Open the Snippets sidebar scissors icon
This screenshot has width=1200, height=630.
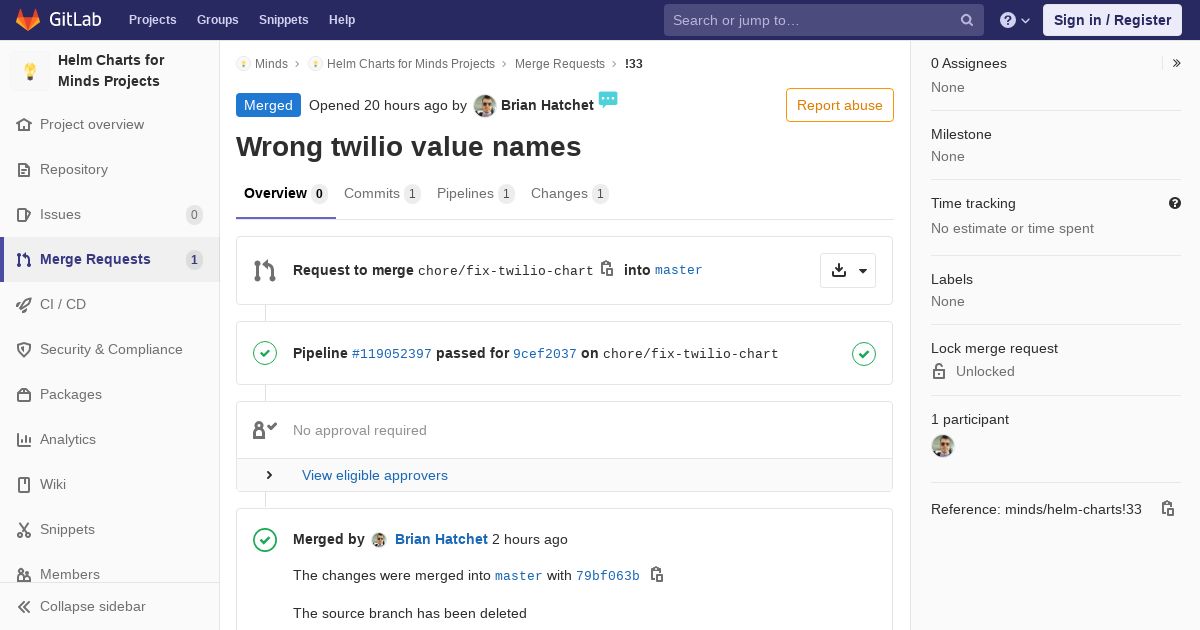[24, 530]
